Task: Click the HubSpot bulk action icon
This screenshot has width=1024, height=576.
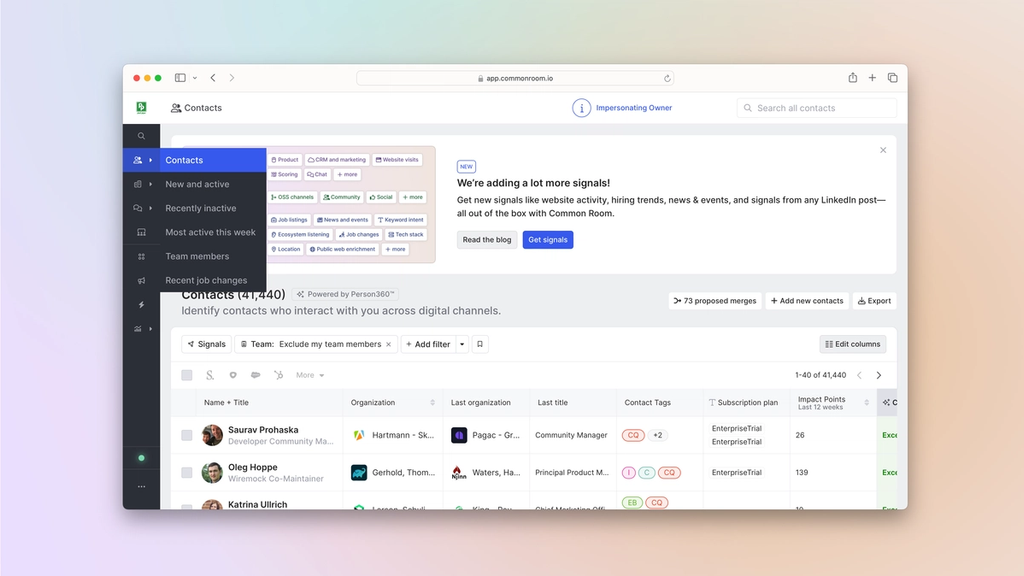Action: 278,375
